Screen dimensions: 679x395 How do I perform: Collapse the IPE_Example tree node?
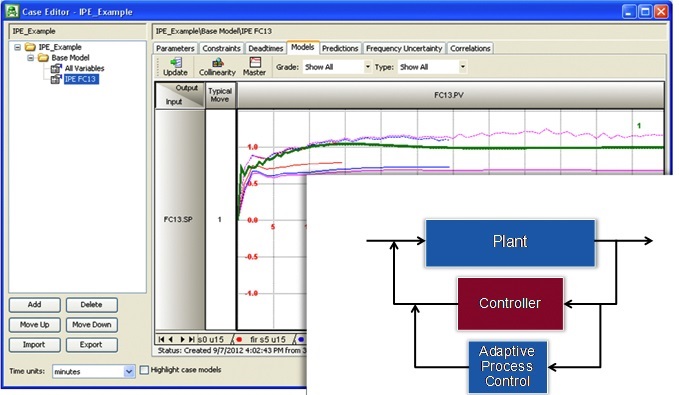pos(17,47)
